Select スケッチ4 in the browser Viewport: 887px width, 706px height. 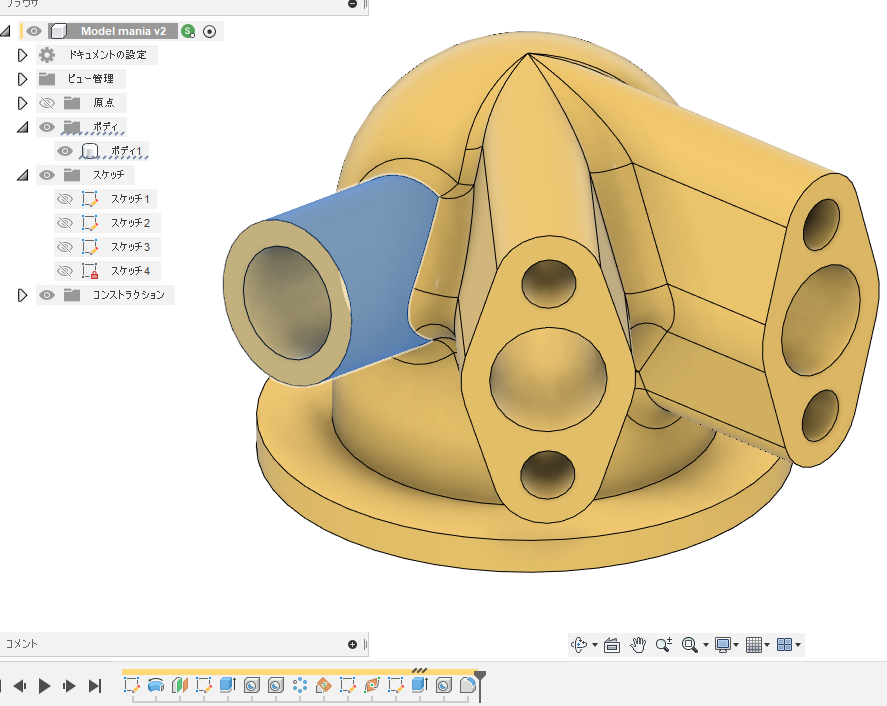131,270
